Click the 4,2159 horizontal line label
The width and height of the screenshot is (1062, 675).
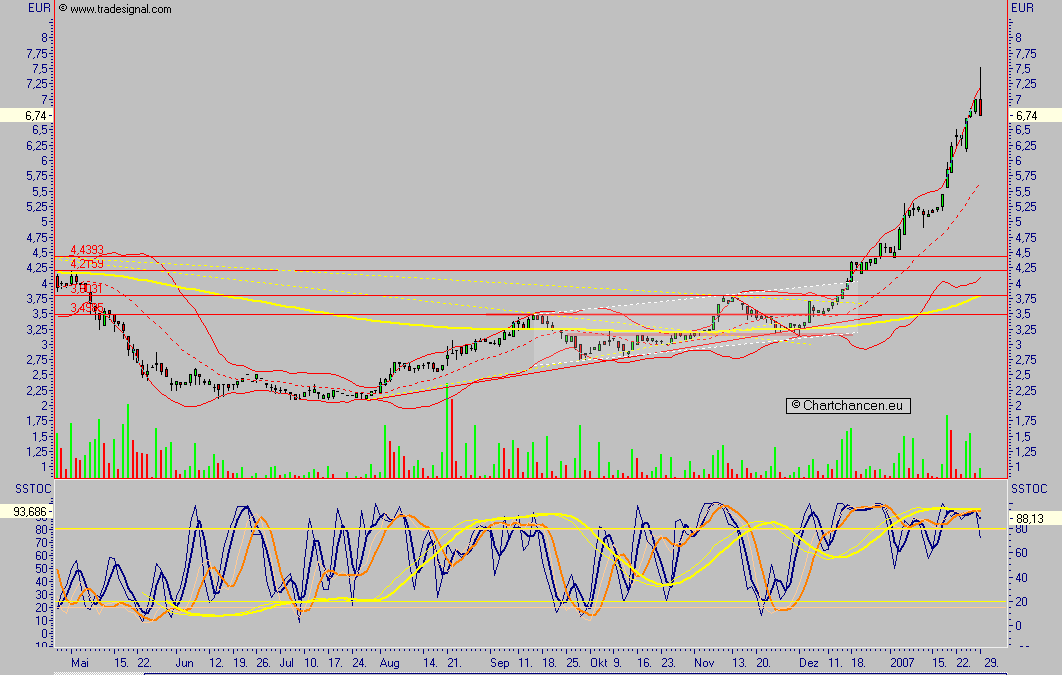click(87, 264)
